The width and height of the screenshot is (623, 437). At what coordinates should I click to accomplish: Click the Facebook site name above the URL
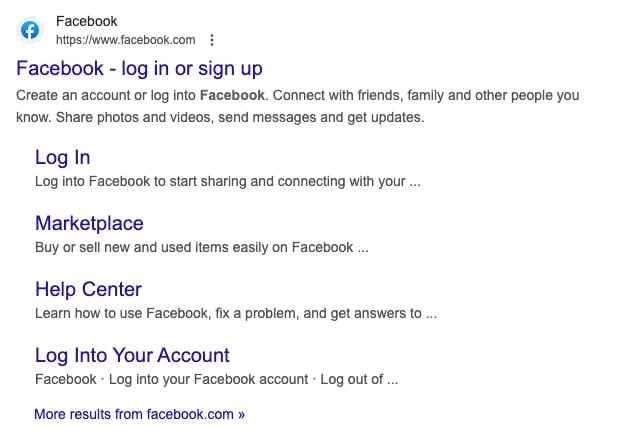click(x=86, y=21)
